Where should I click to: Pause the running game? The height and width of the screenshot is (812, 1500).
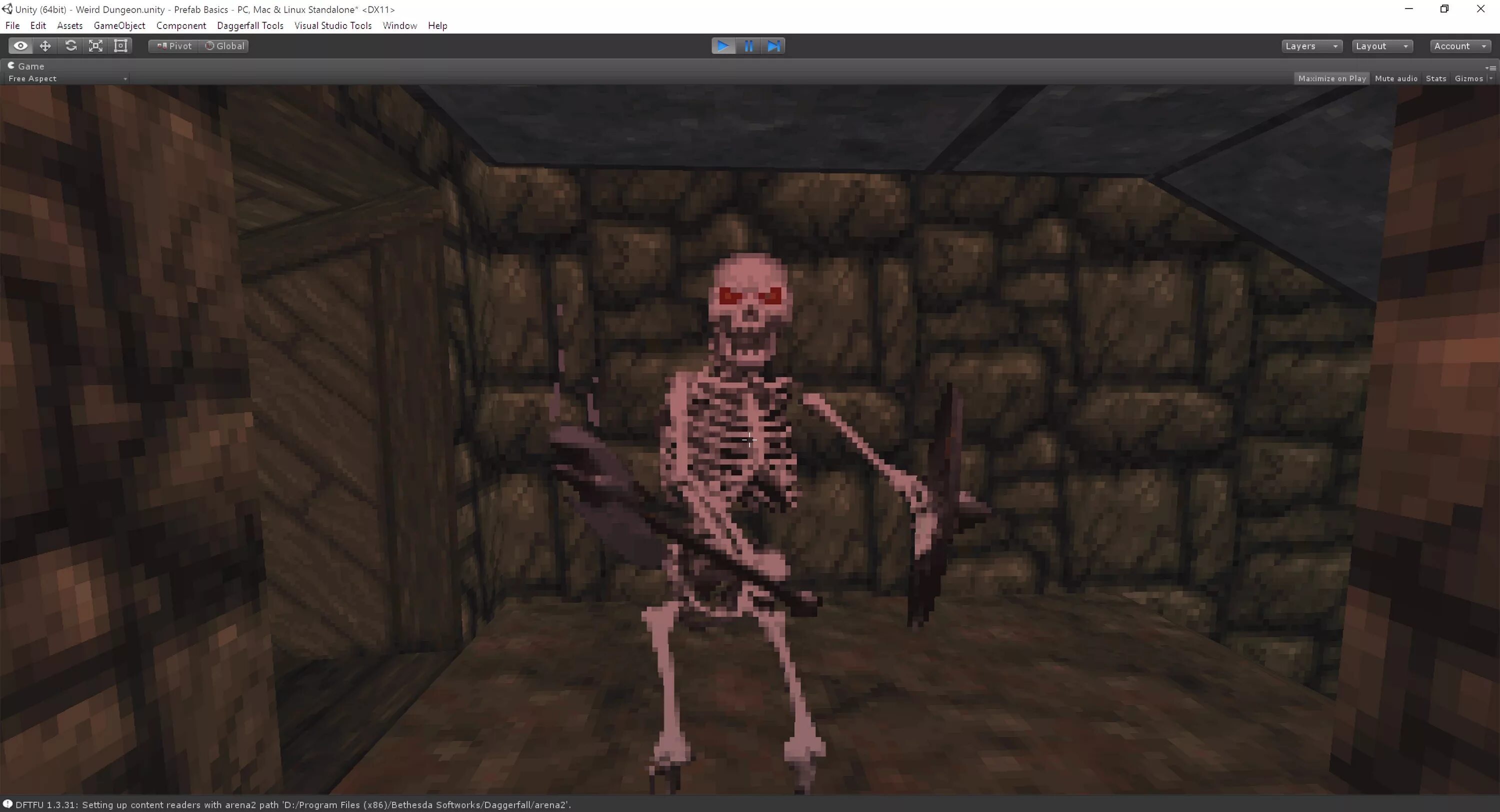[749, 46]
